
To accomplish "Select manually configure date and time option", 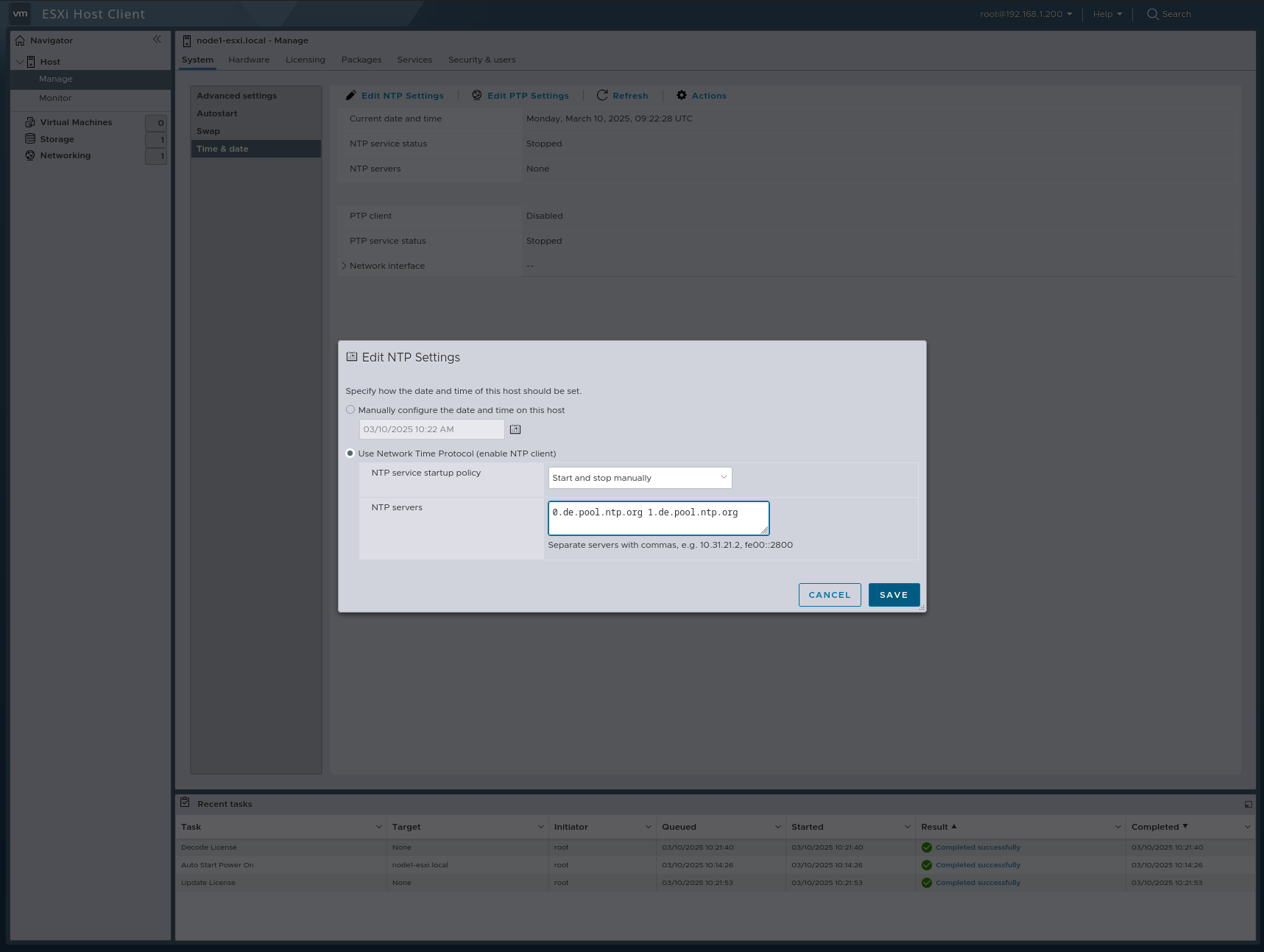I will (x=350, y=409).
